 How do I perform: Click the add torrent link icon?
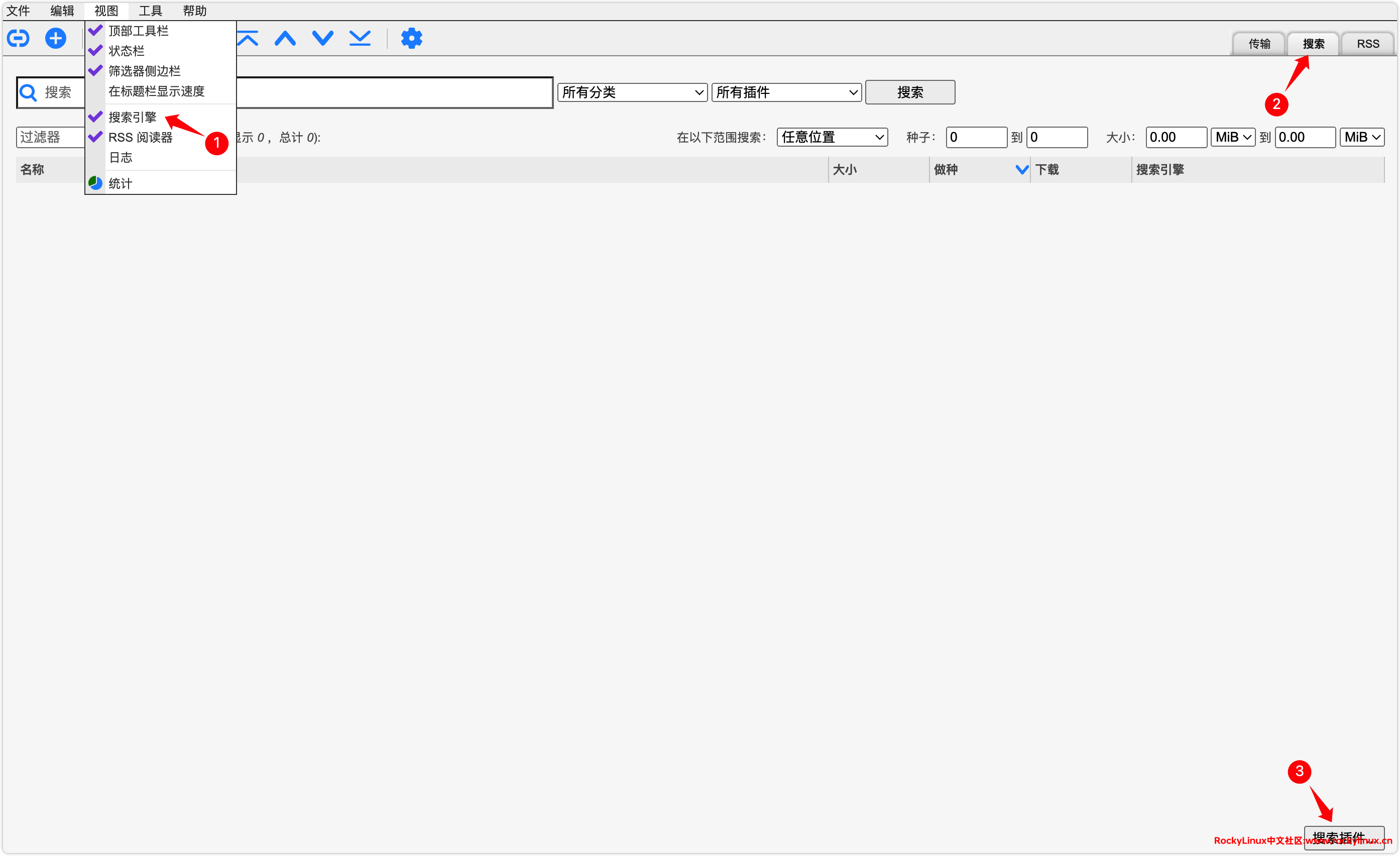point(18,38)
